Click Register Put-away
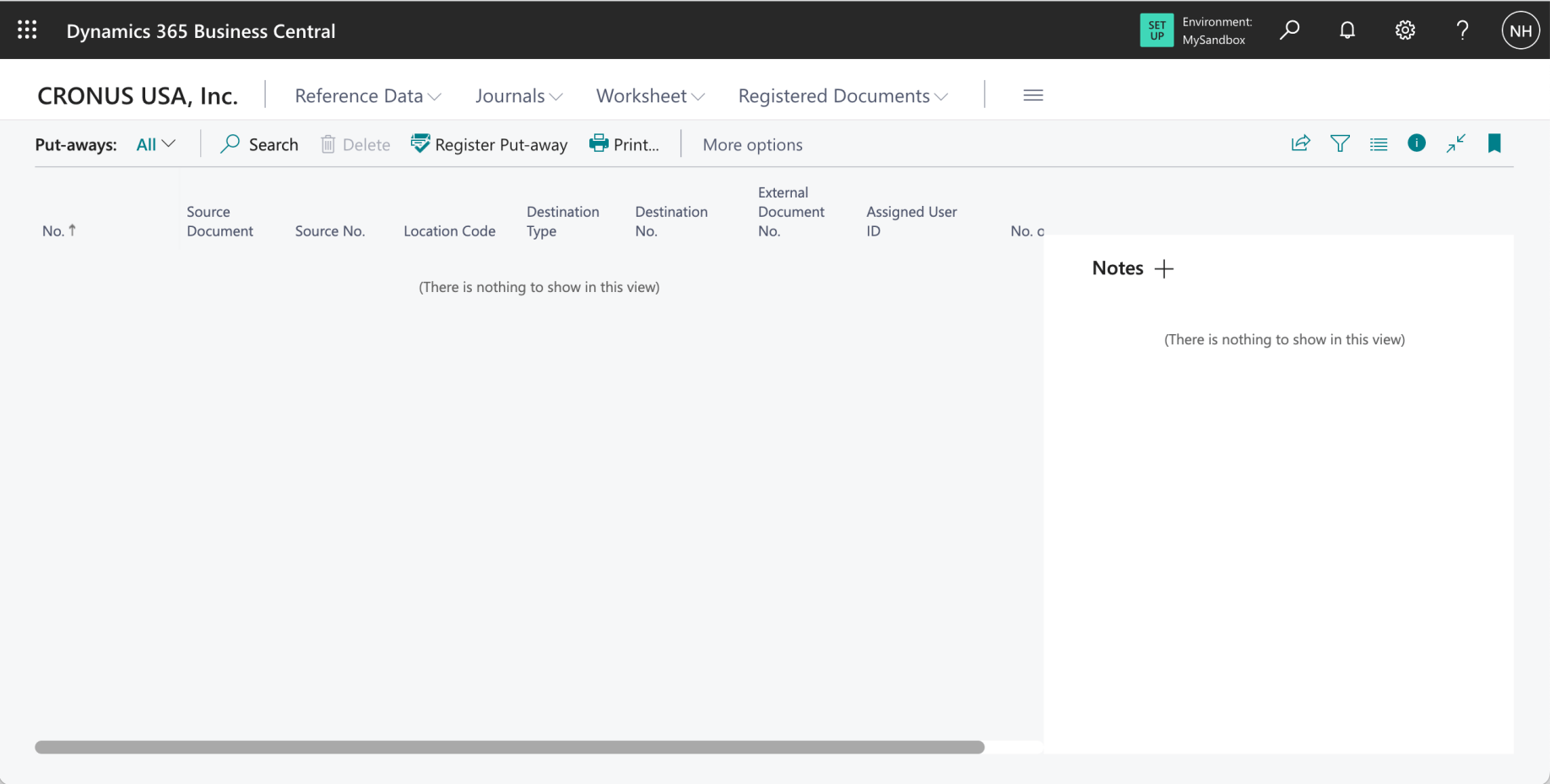This screenshot has height=784, width=1550. coord(490,144)
